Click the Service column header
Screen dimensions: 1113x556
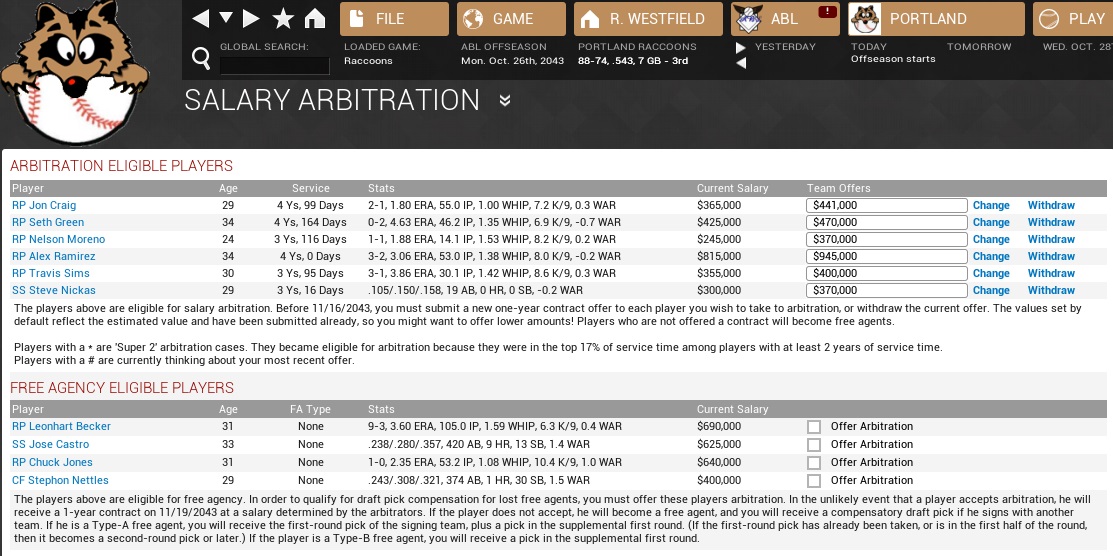coord(311,188)
